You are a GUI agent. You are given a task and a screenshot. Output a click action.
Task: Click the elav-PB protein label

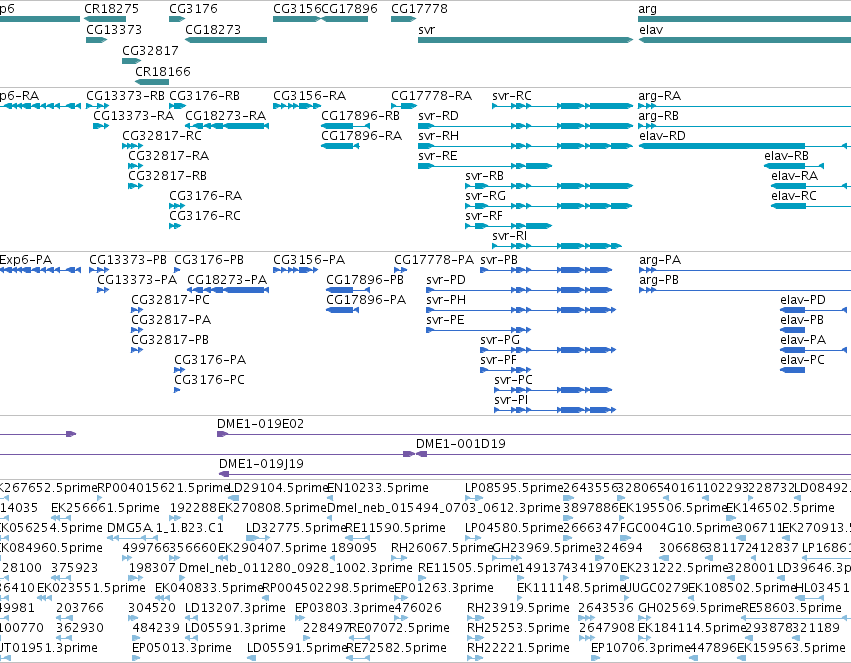[802, 320]
